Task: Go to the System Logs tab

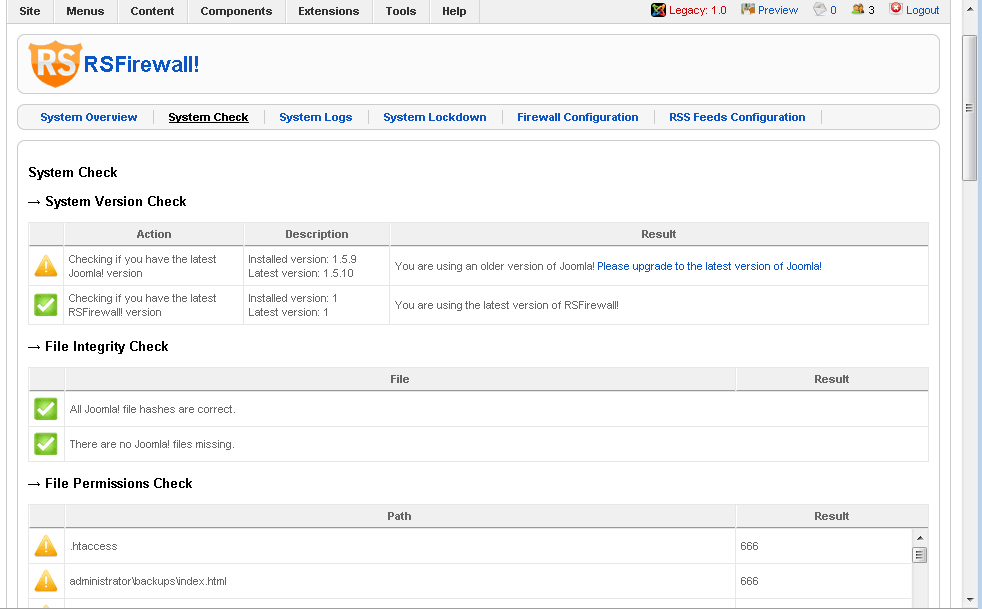Action: [x=316, y=117]
